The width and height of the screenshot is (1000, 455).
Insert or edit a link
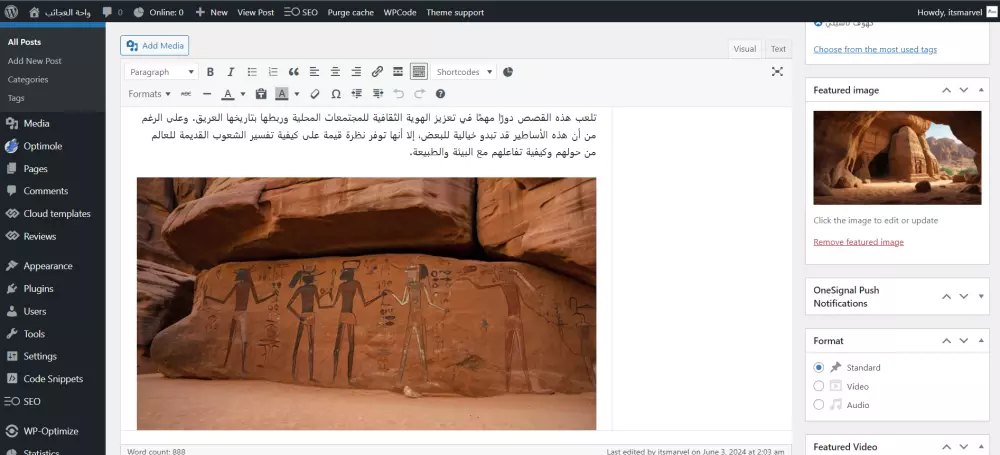click(377, 72)
